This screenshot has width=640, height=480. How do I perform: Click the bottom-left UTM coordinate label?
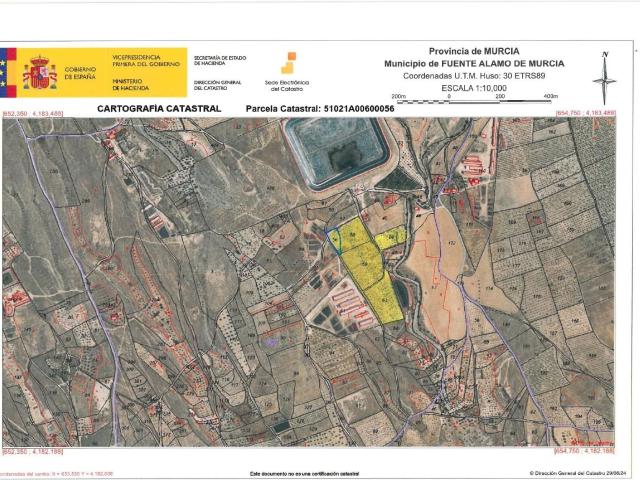click(x=33, y=451)
